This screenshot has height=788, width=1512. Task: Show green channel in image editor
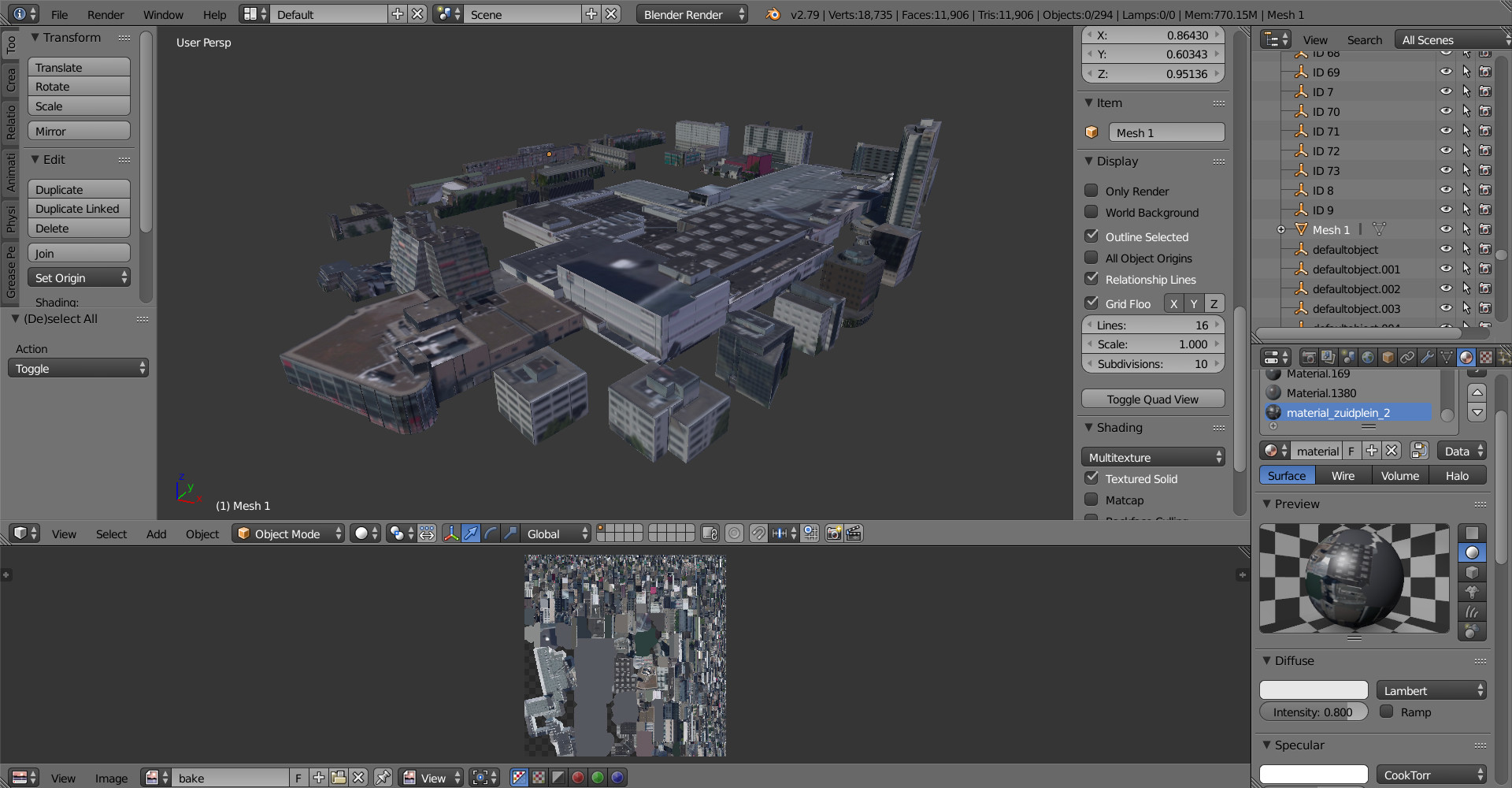(598, 778)
